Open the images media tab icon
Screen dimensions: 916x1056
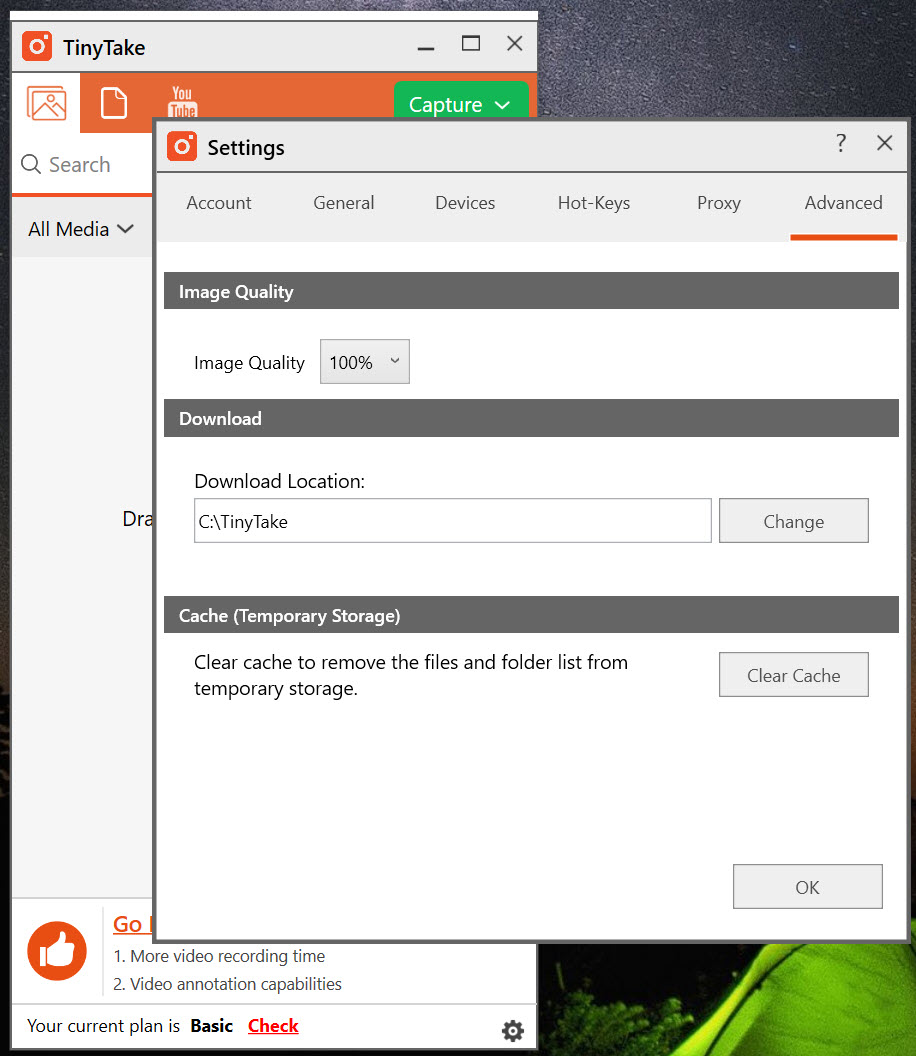tap(46, 103)
